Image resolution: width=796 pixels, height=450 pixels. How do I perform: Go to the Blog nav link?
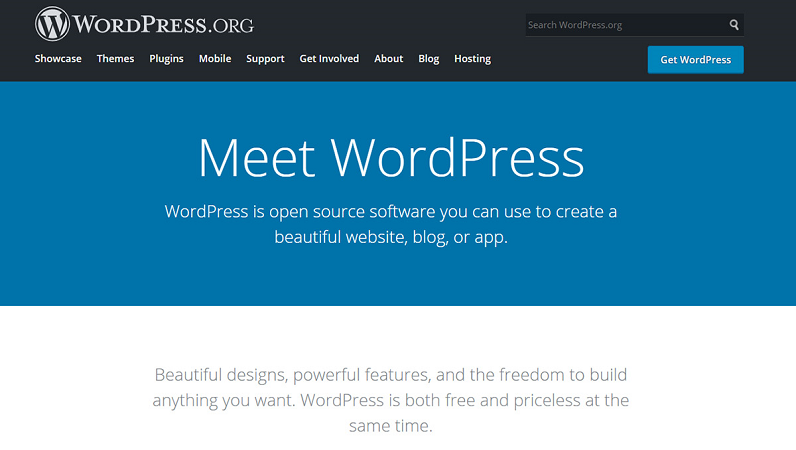[x=429, y=59]
